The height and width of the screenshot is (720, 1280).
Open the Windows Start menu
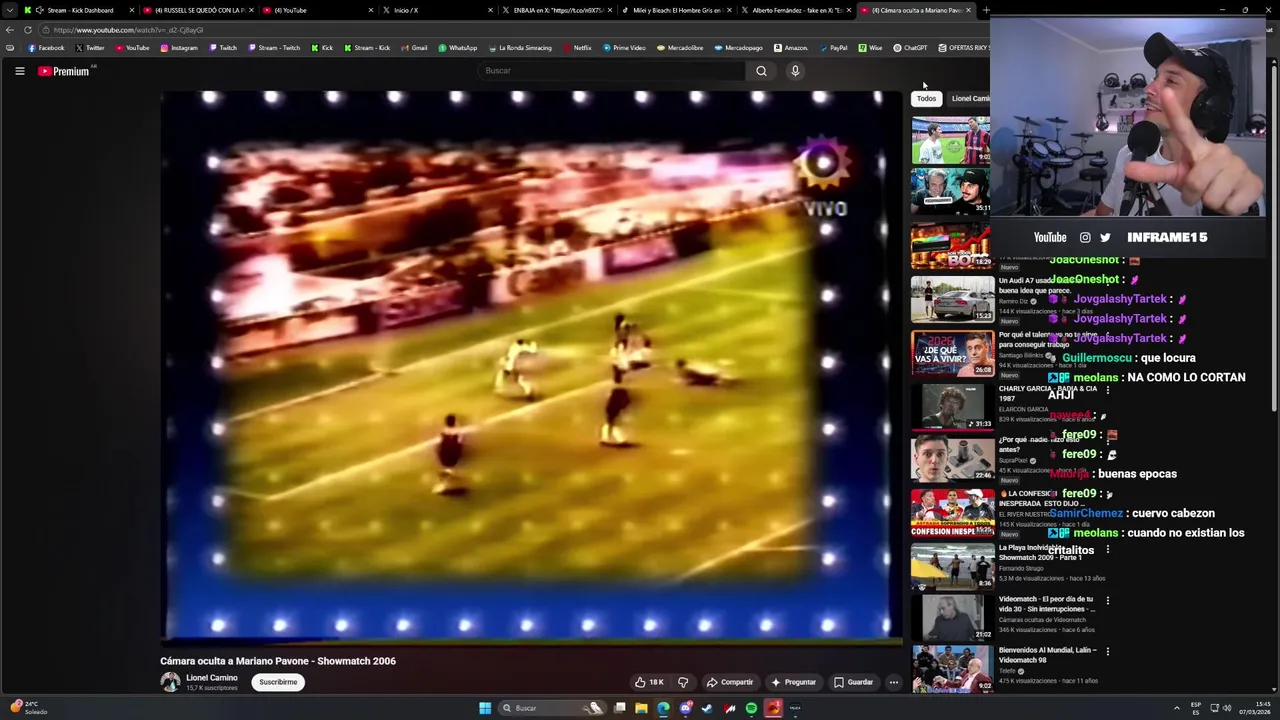click(x=485, y=708)
